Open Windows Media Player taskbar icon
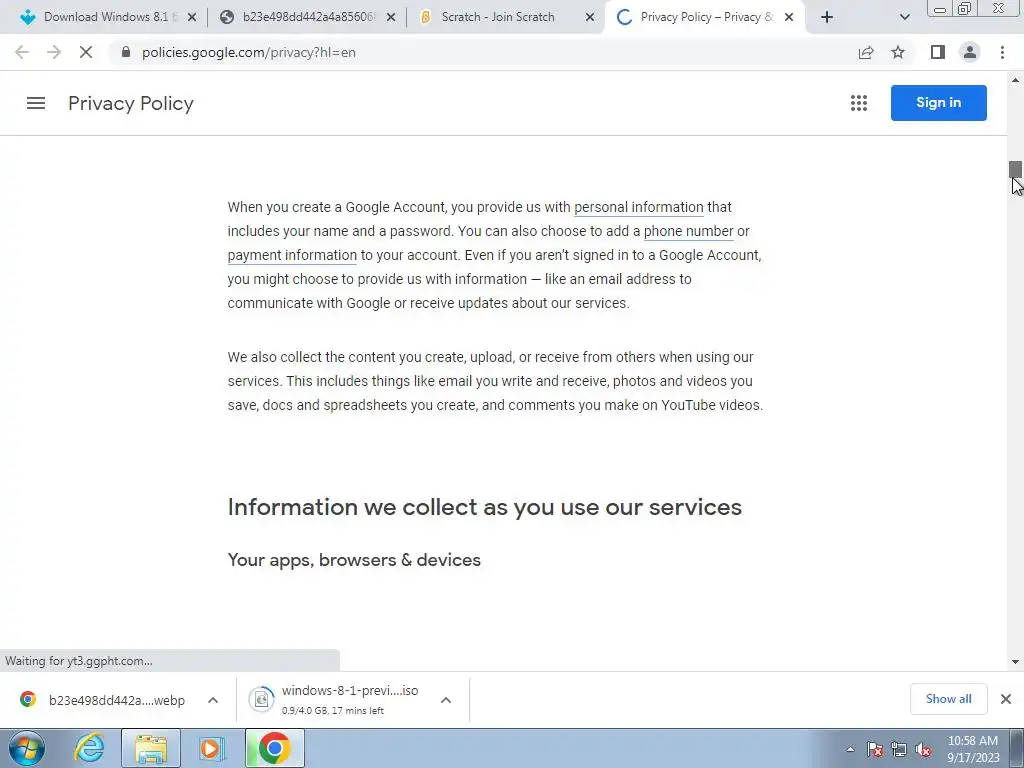The image size is (1024, 768). (x=211, y=748)
